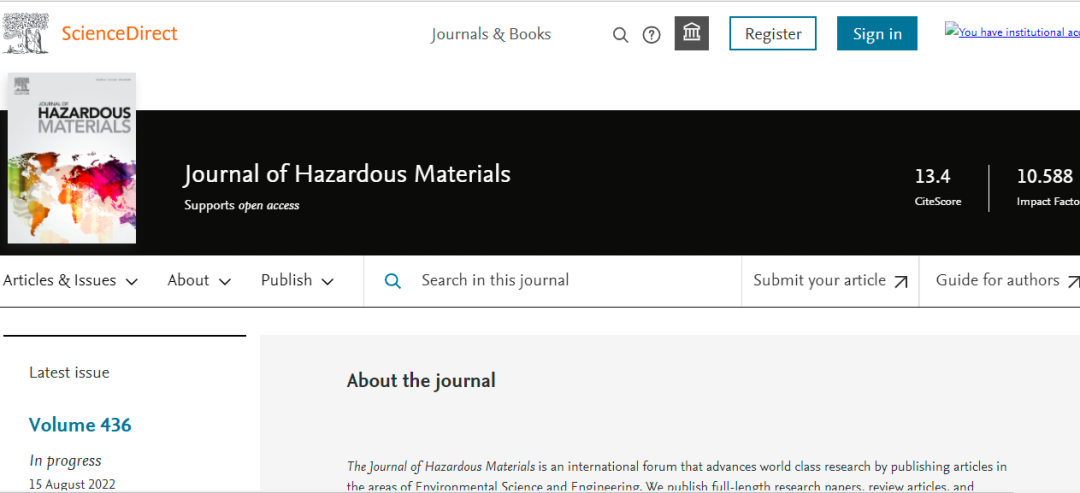Click the arrow icon beside Guide for authors
Image resolution: width=1080 pixels, height=493 pixels.
[1073, 282]
